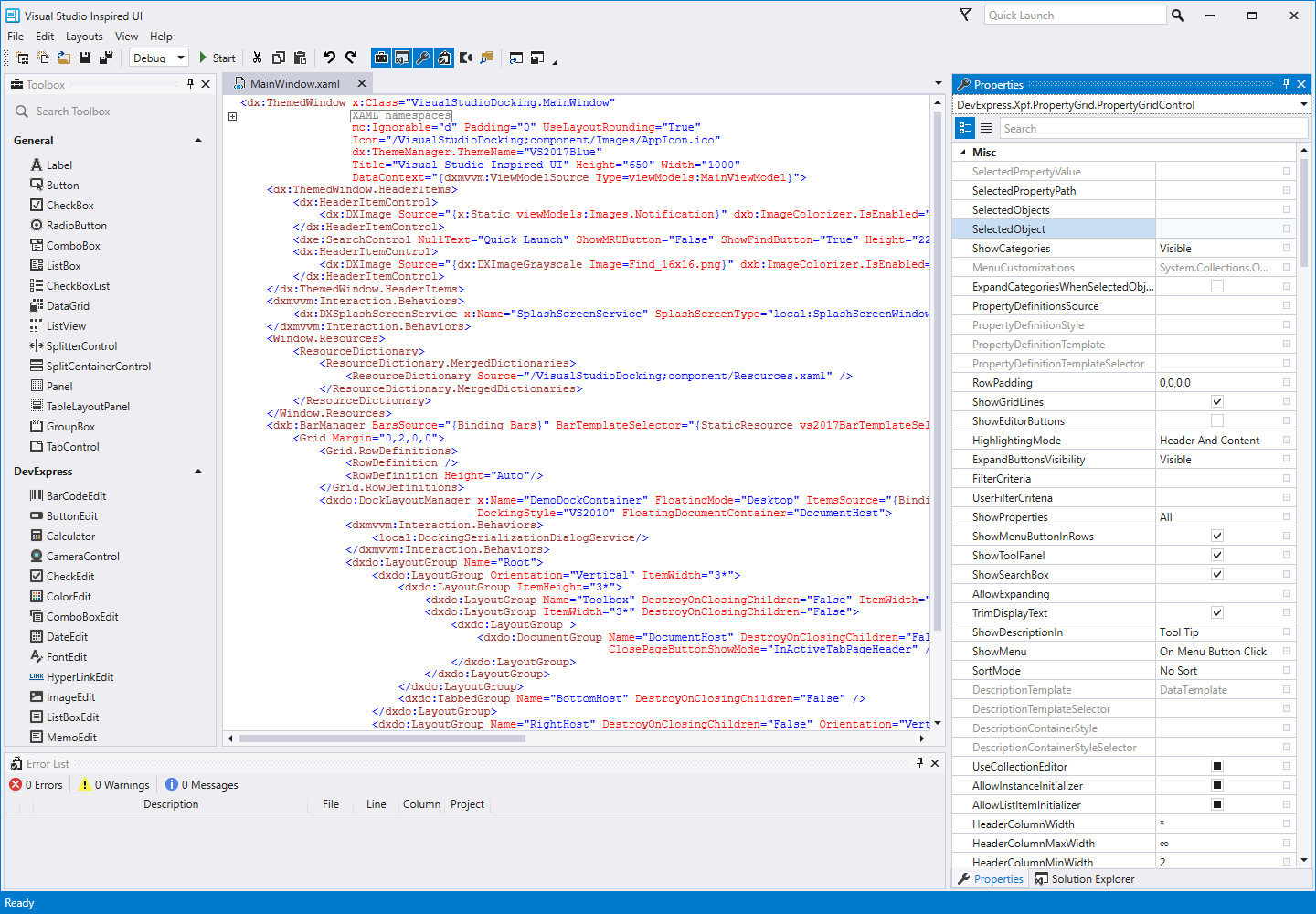Image resolution: width=1316 pixels, height=914 pixels.
Task: Open the File menu
Action: tap(16, 37)
